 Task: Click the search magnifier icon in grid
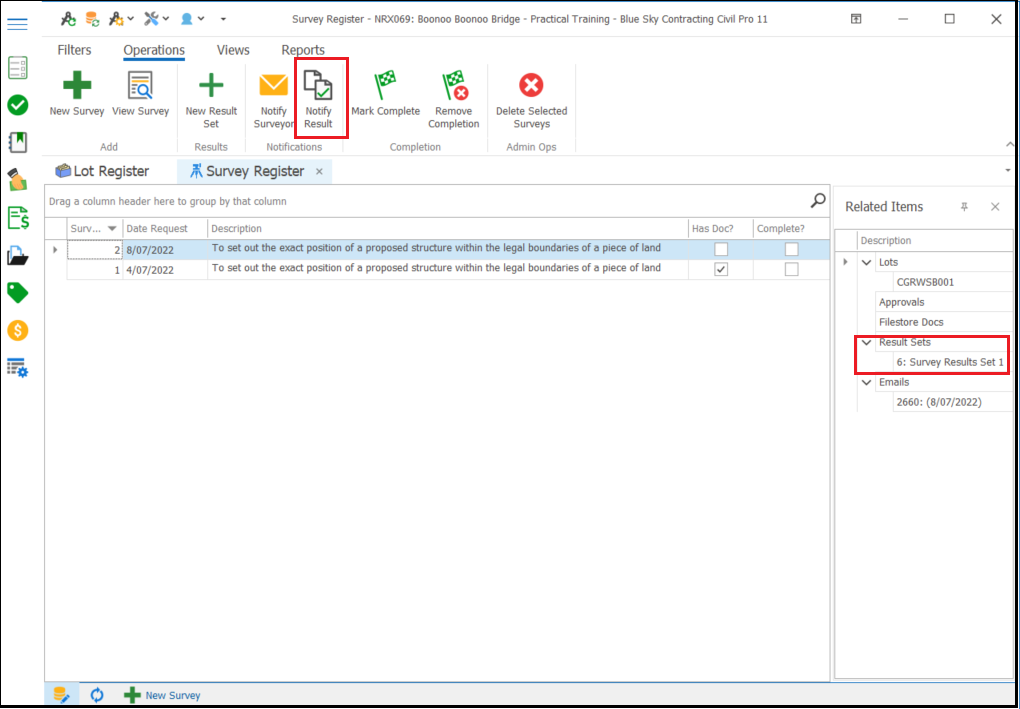pos(818,200)
